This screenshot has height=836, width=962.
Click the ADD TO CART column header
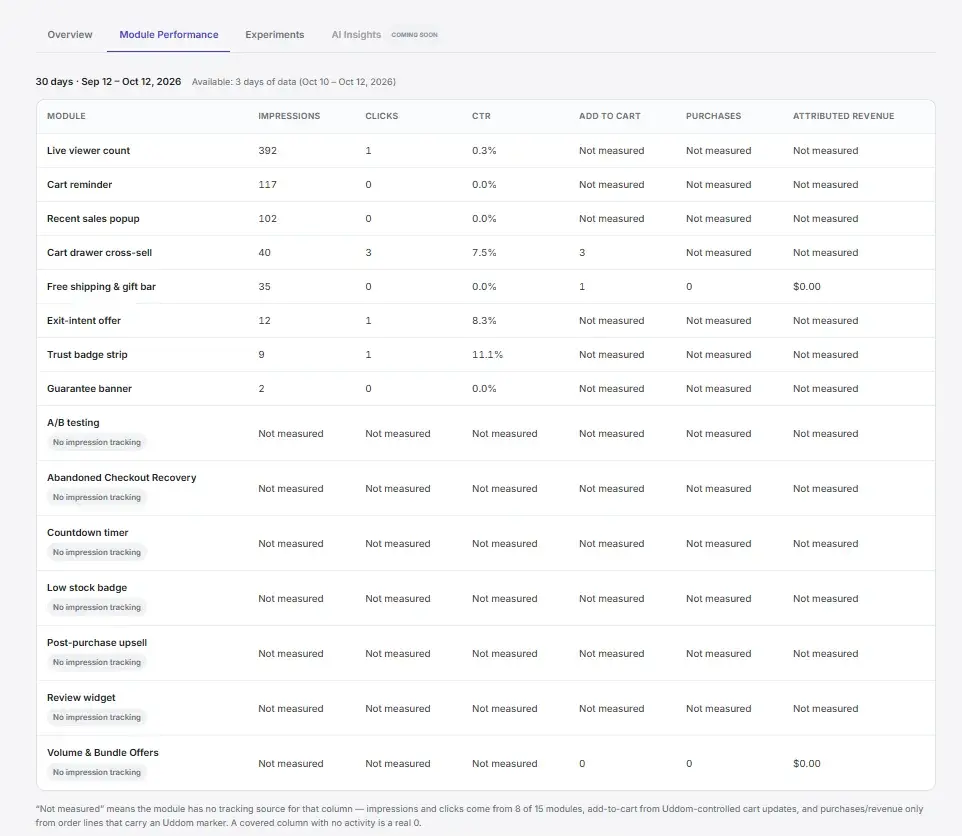(609, 116)
